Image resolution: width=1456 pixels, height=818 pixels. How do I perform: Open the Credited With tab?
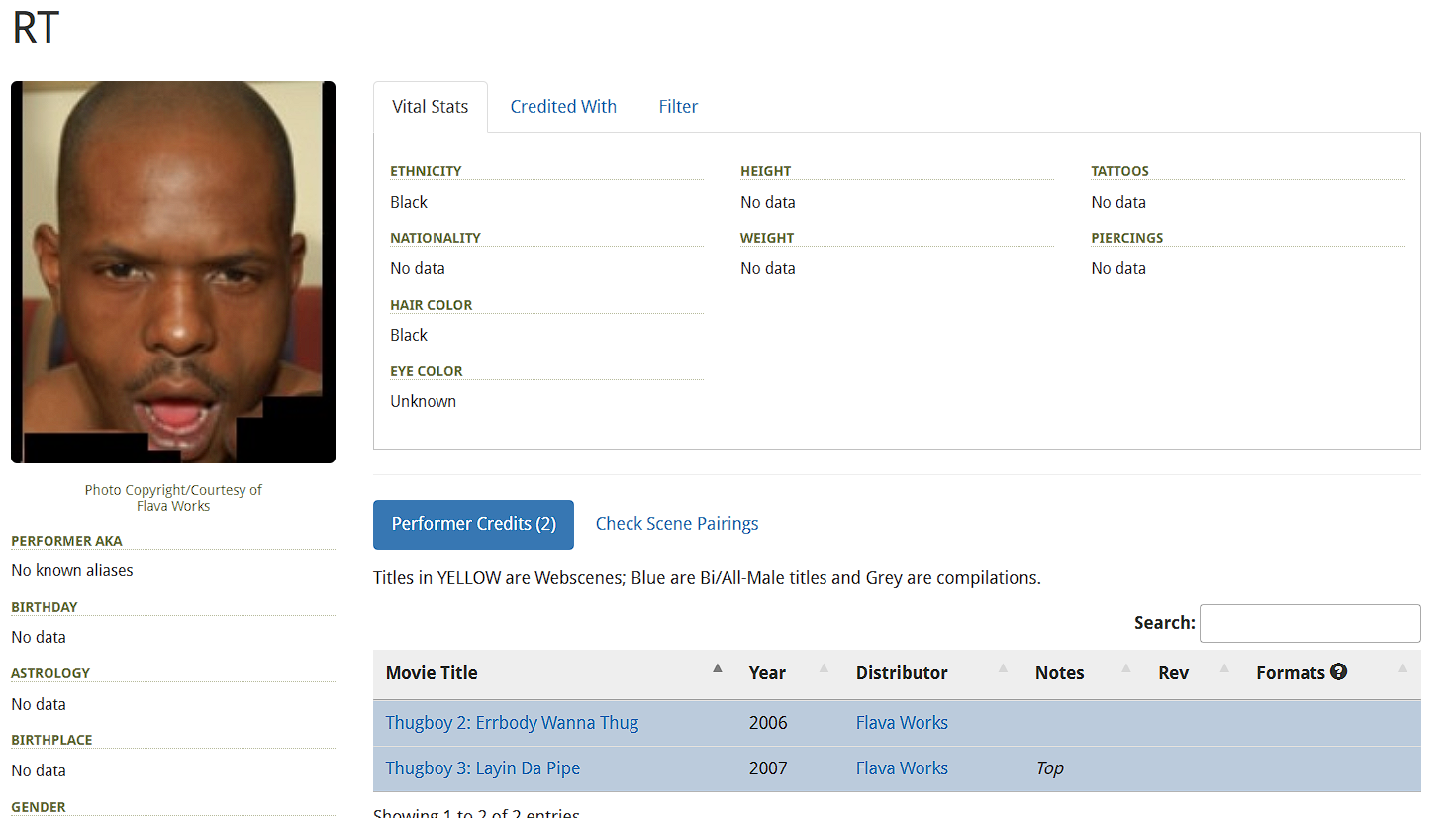pos(563,107)
